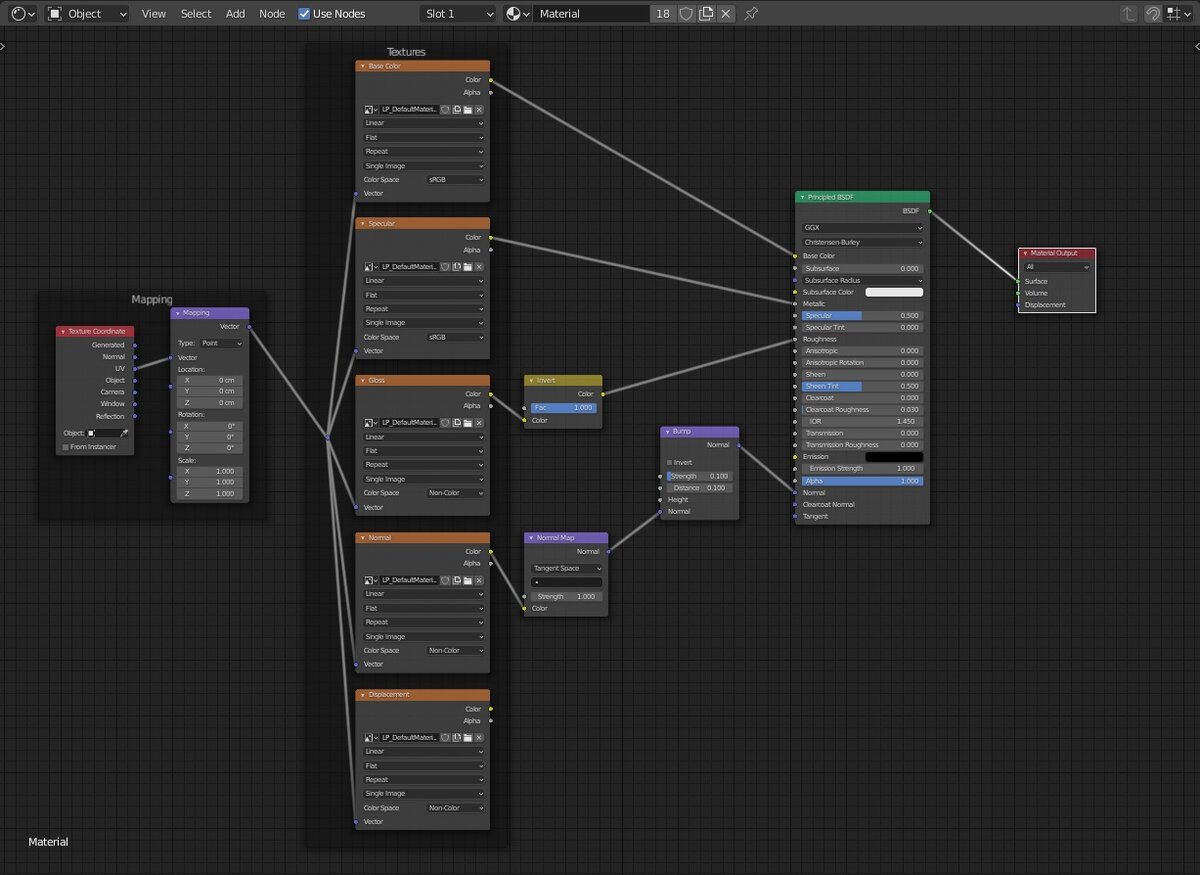Click the Material user count 18
The width and height of the screenshot is (1200, 875).
pos(663,14)
